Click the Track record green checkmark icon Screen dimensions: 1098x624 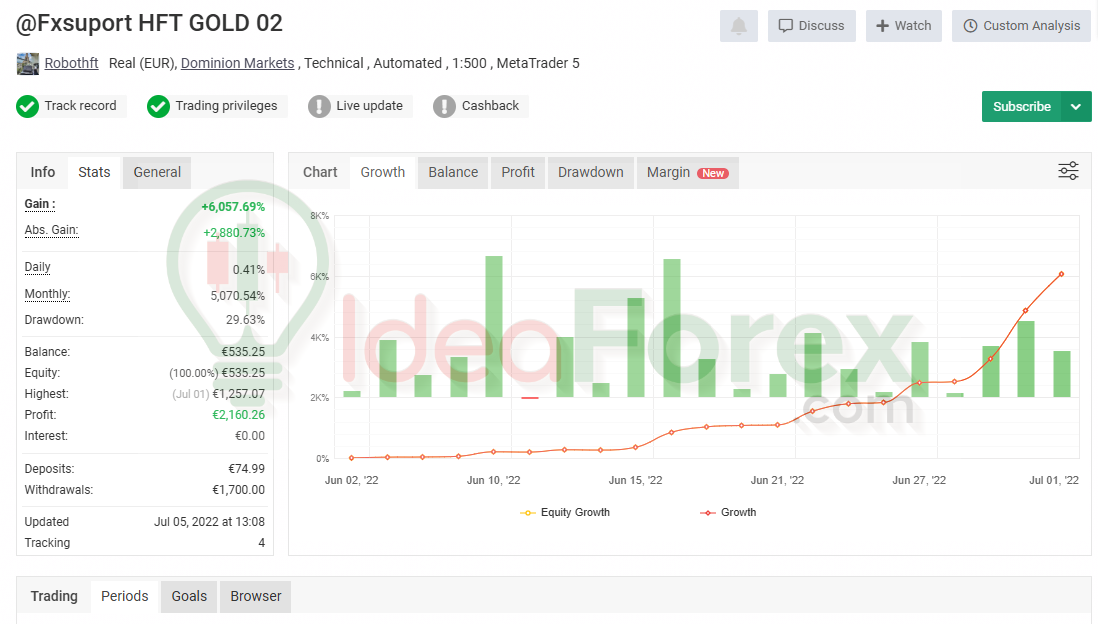click(27, 106)
